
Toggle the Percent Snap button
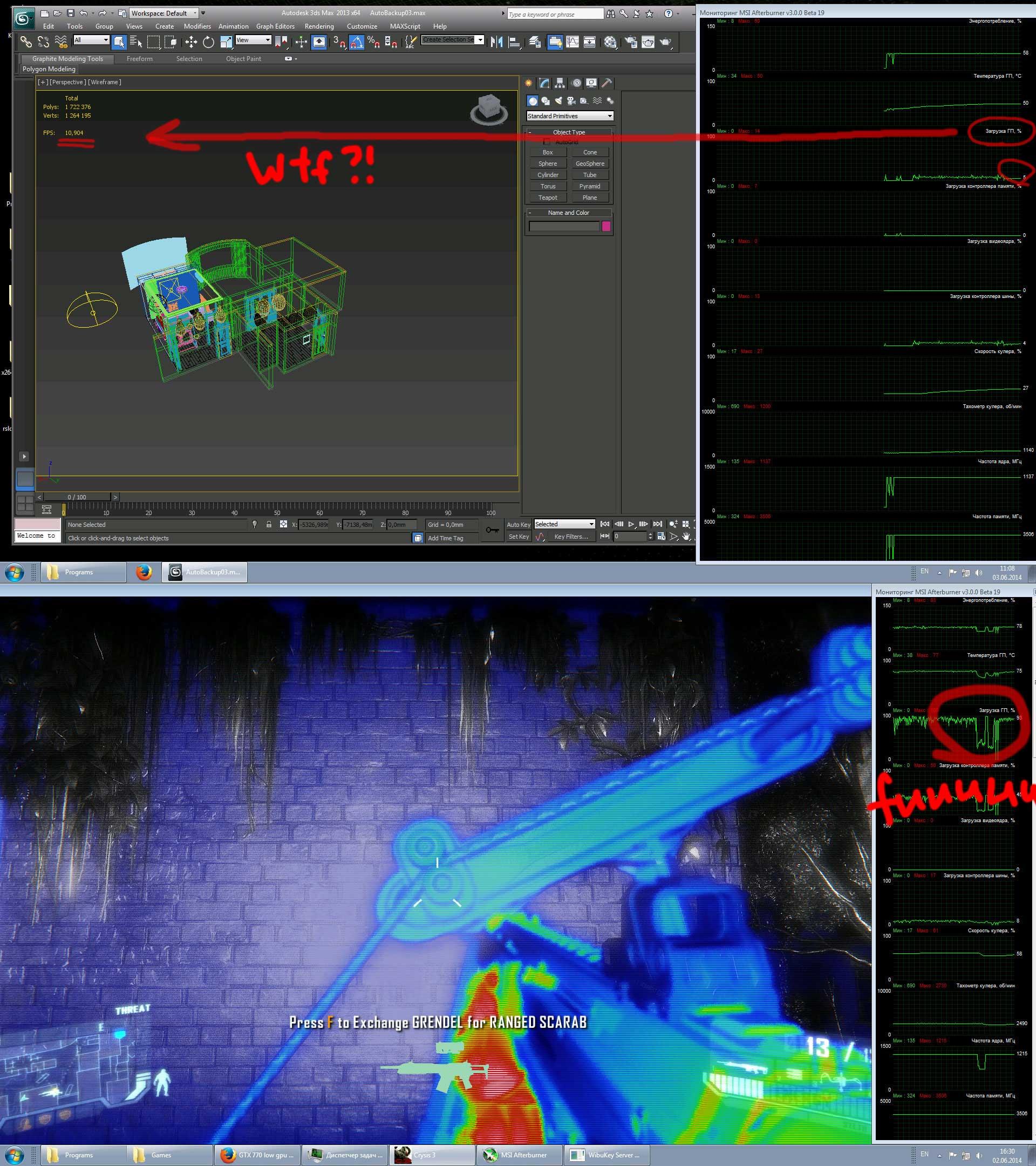point(374,42)
